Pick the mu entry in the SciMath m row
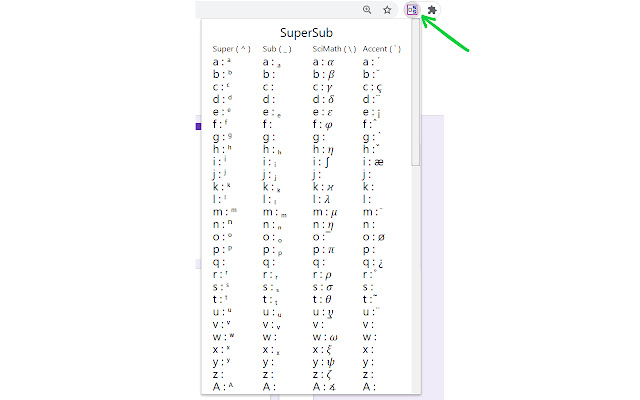 (334, 212)
